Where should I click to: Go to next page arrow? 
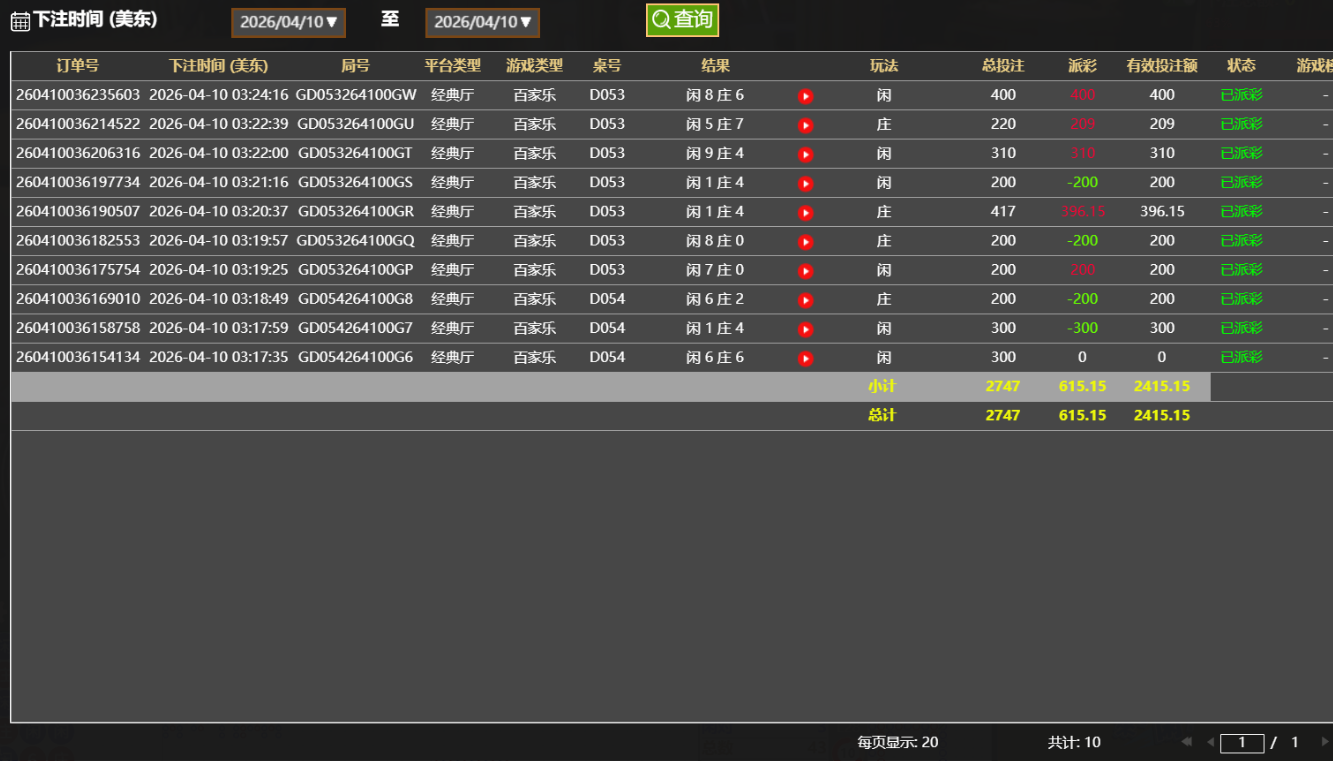(x=1325, y=742)
